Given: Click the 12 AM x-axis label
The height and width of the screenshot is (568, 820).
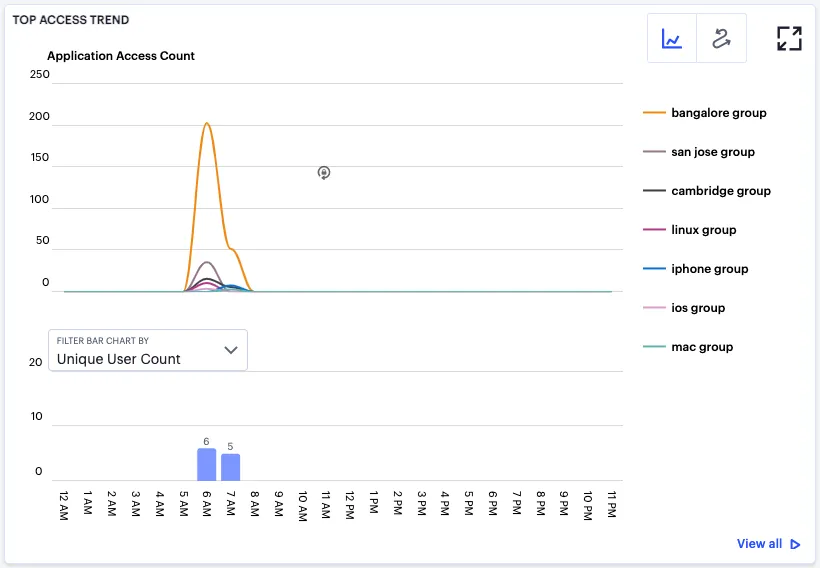Looking at the screenshot, I should [63, 506].
